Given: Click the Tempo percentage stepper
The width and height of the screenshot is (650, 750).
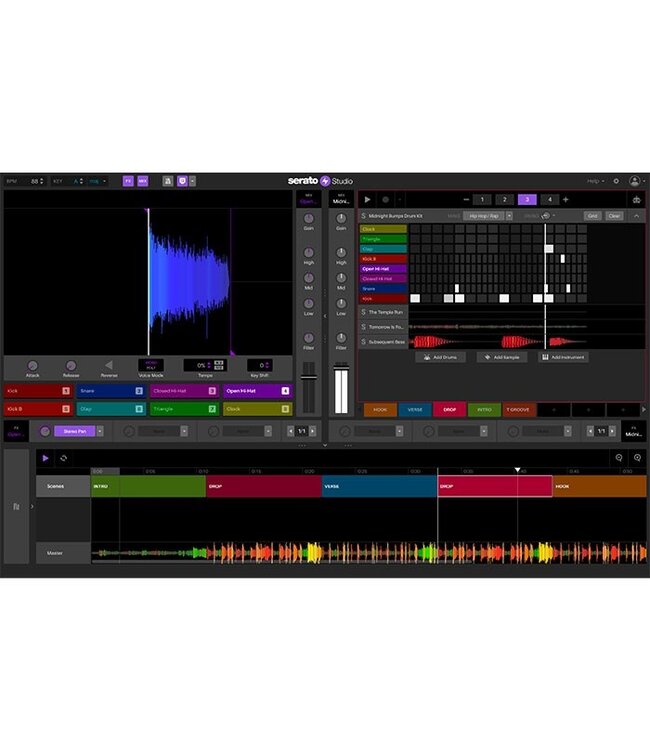Looking at the screenshot, I should click(x=209, y=365).
